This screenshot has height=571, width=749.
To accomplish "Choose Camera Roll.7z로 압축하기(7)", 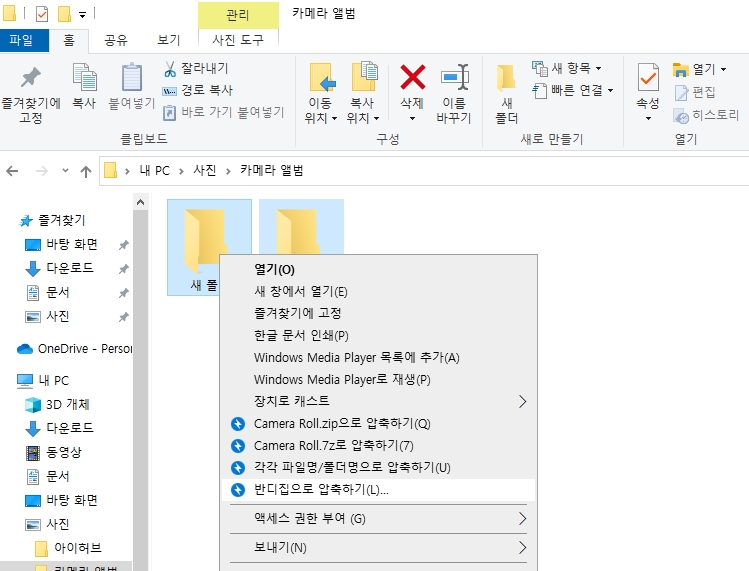I will click(378, 446).
